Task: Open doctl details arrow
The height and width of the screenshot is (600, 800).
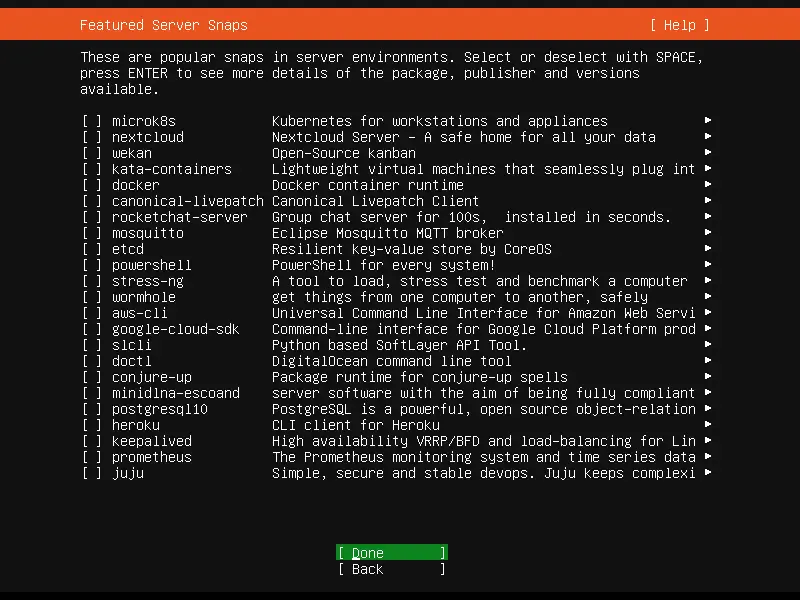Action: [708, 360]
